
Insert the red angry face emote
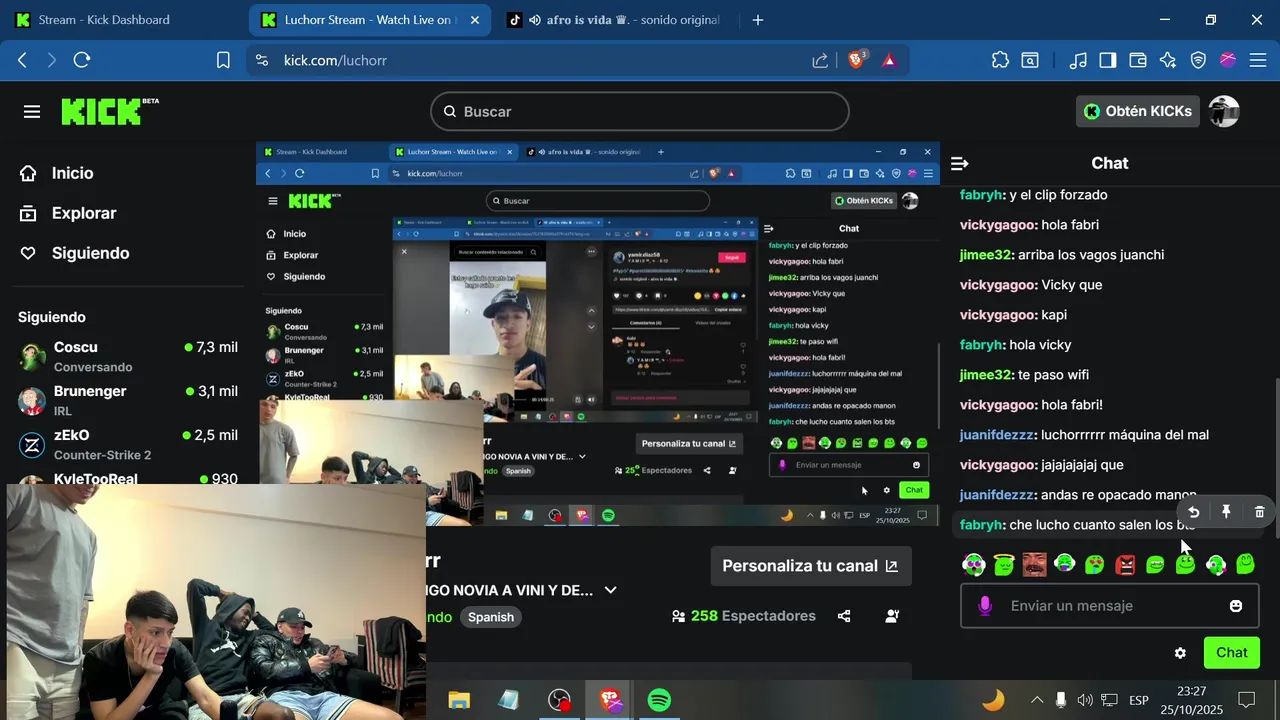point(1125,565)
